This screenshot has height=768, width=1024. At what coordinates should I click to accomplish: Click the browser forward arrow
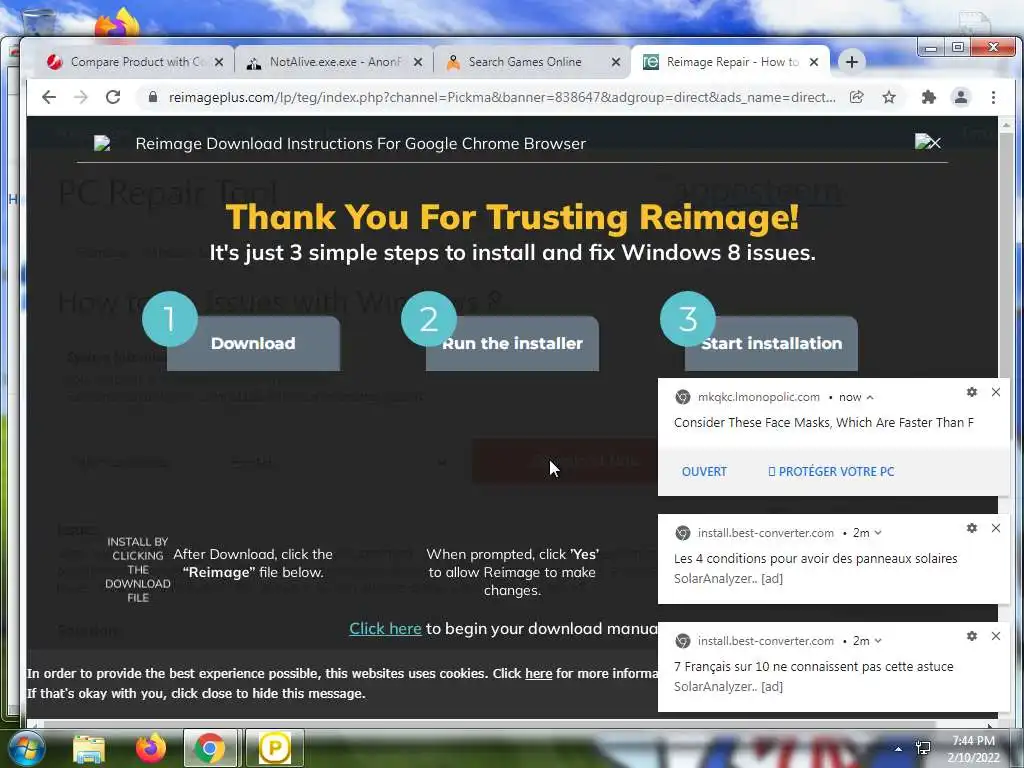[x=81, y=97]
